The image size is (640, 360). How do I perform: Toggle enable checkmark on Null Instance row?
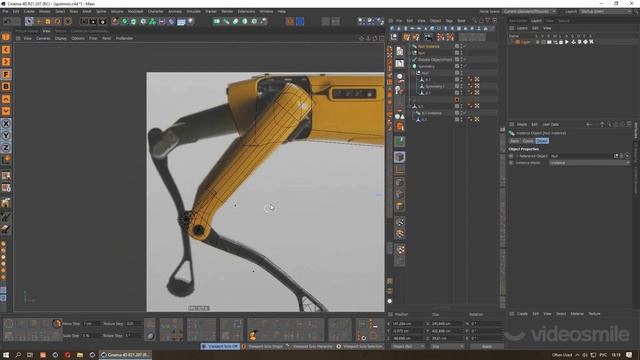(x=466, y=46)
